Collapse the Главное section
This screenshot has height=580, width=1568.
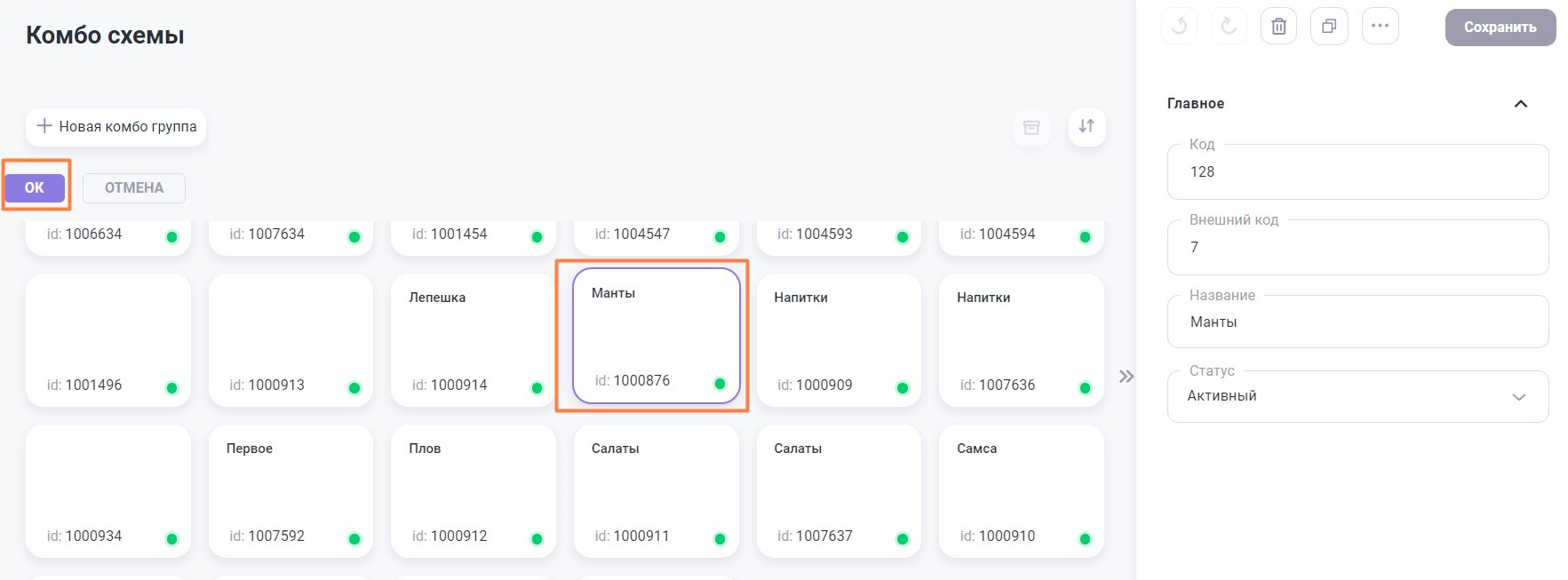point(1520,104)
